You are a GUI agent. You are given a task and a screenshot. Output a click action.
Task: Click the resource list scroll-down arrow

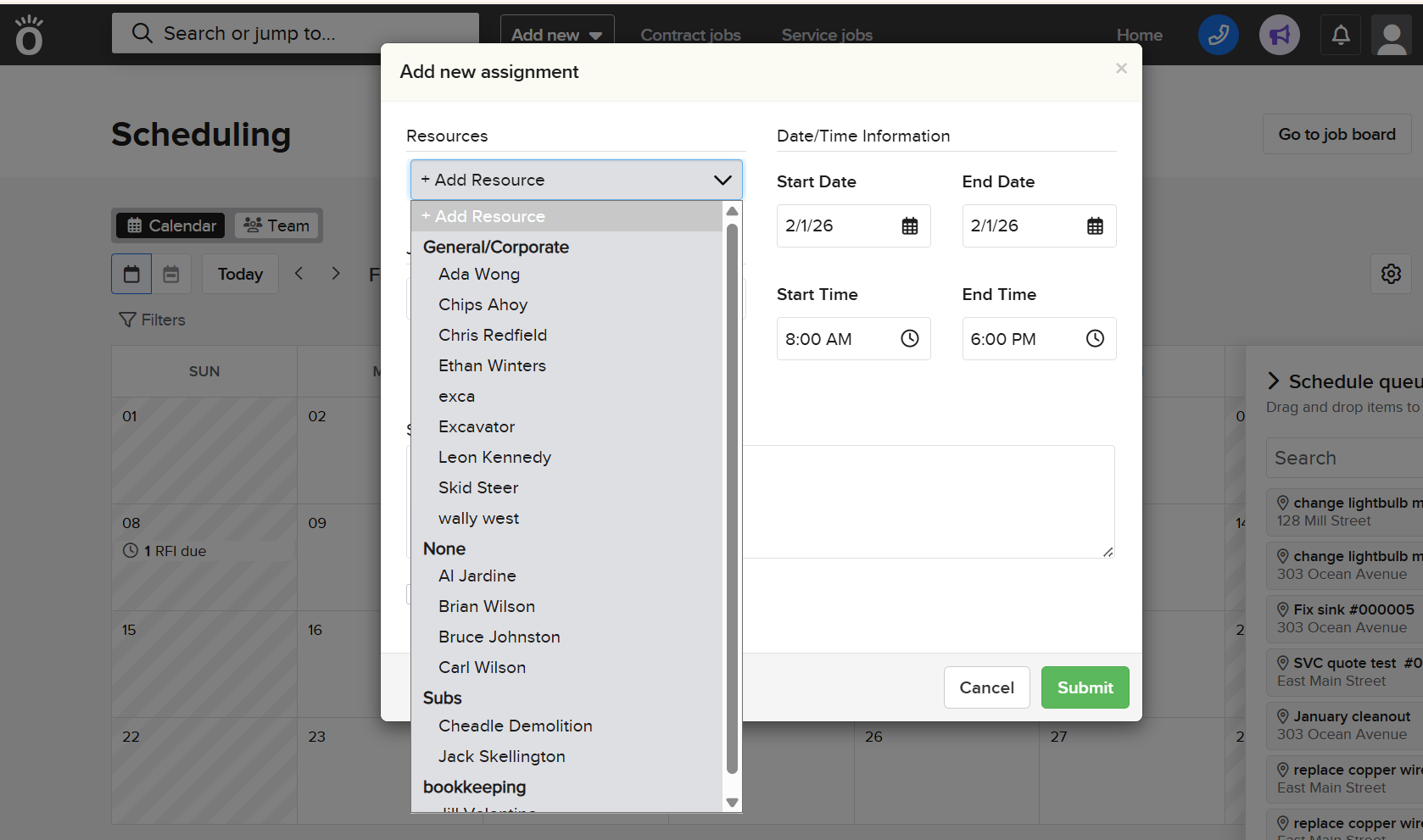(732, 802)
